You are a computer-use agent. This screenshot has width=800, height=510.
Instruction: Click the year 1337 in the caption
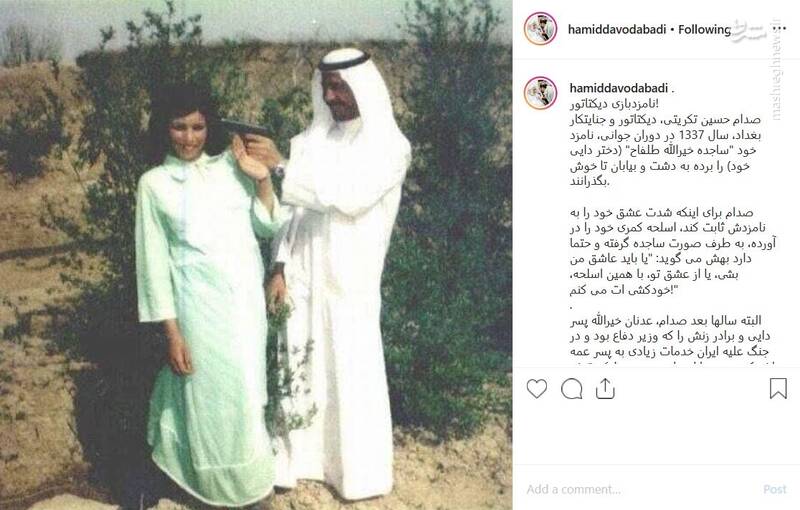(692, 135)
